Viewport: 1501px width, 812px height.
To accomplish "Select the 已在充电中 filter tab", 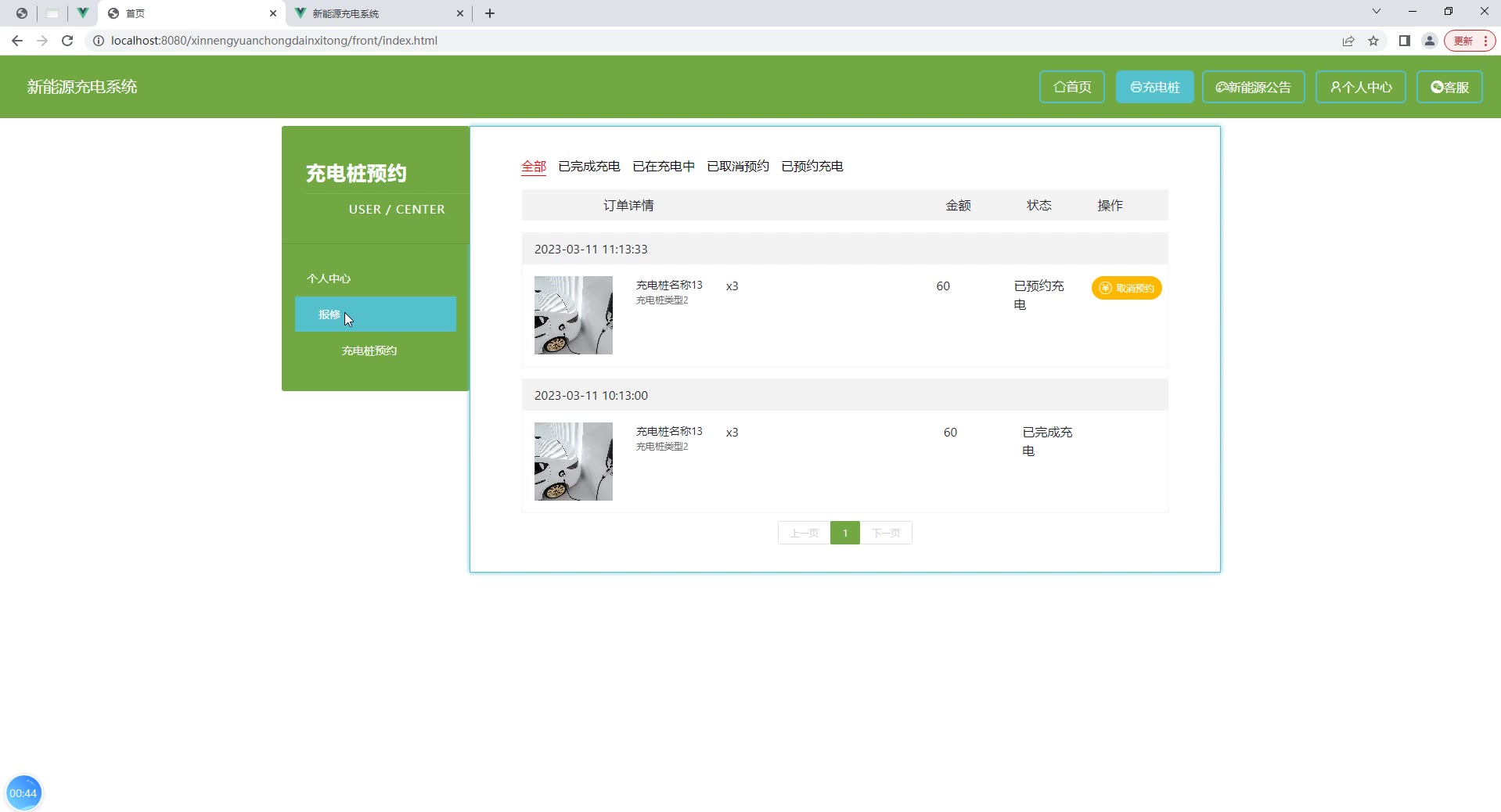I will 663,166.
